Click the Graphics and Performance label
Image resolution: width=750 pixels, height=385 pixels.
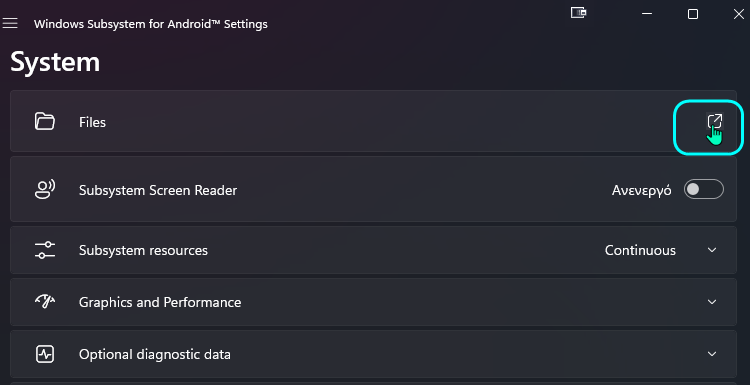(x=160, y=302)
